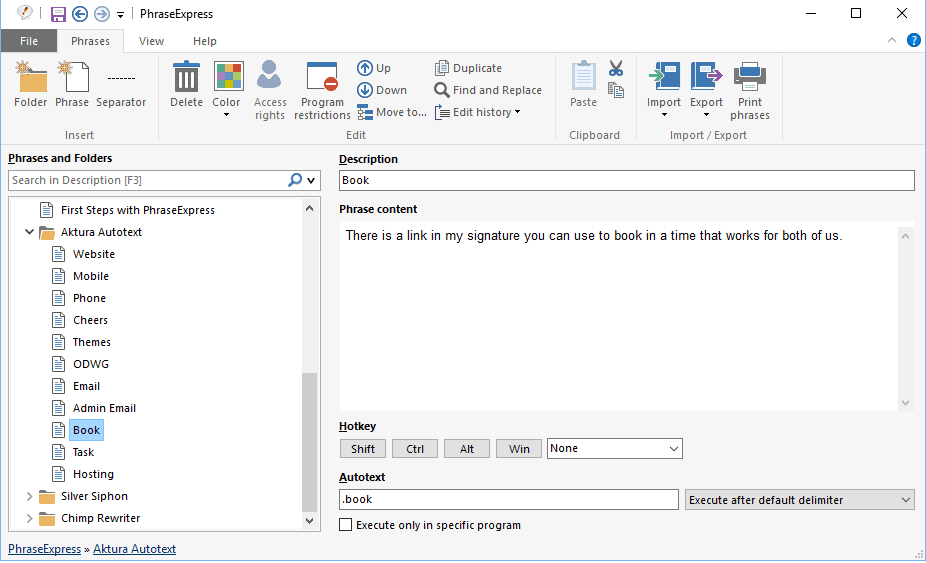926x563 pixels.
Task: Select the Admin Email phrase
Action: pos(104,408)
